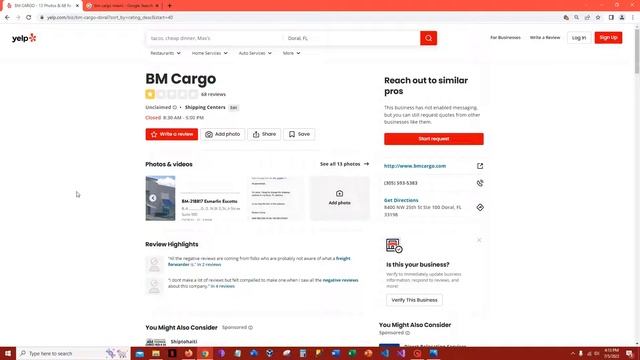Click the 68 reviews link
640x360 pixels.
[x=213, y=94]
